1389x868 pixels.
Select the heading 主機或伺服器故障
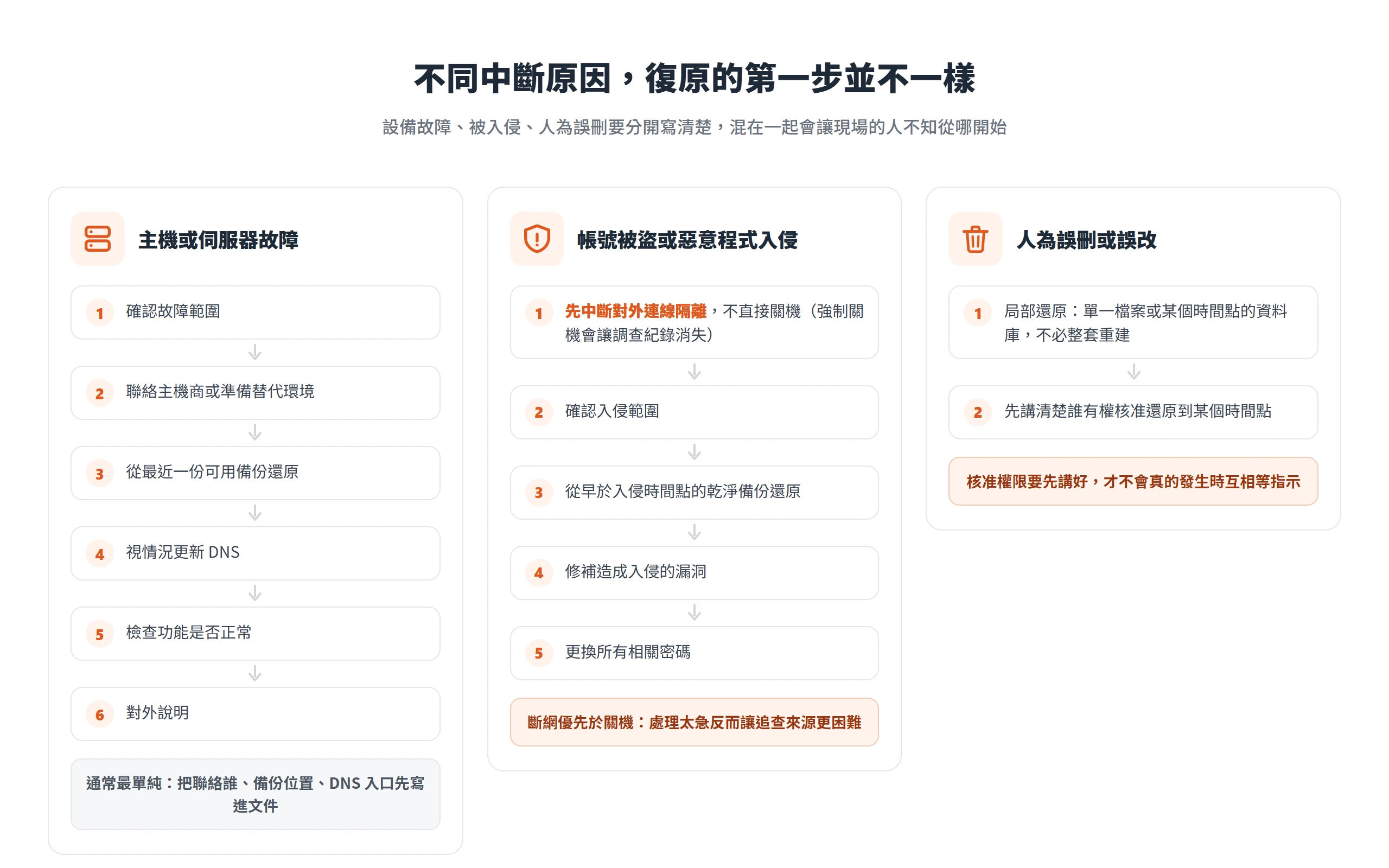click(x=218, y=240)
